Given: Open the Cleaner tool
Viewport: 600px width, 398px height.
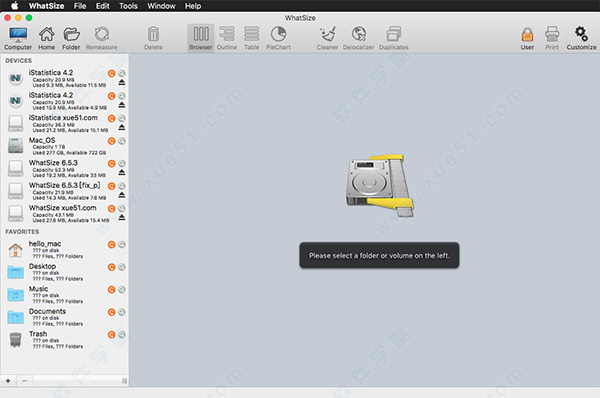Looking at the screenshot, I should click(328, 38).
